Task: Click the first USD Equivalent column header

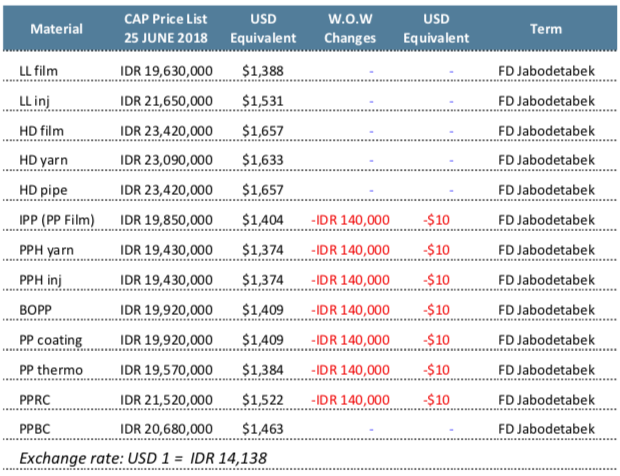Action: 269,28
